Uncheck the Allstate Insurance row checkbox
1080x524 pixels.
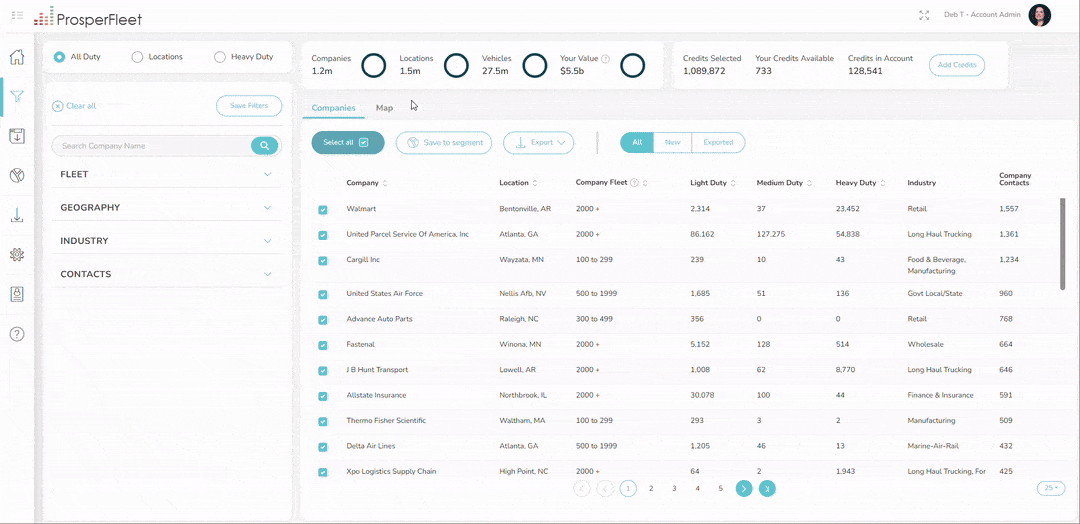click(323, 396)
